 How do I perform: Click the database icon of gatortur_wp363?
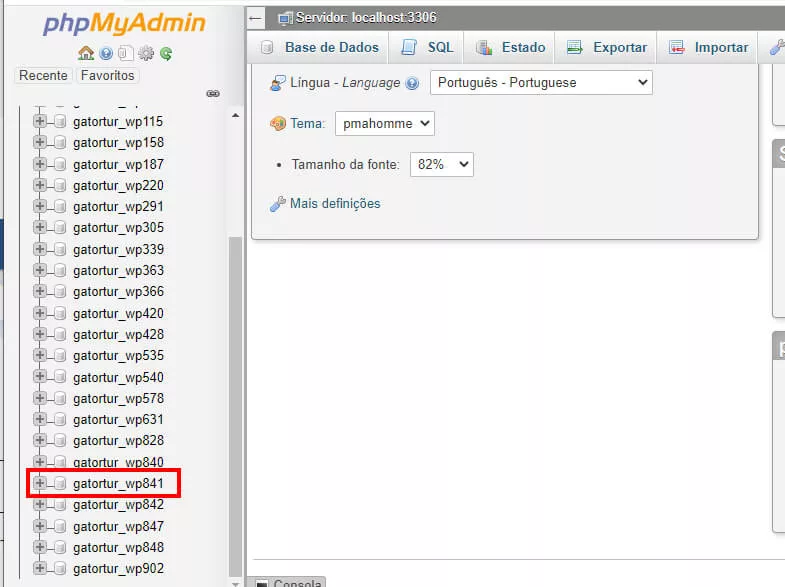[x=60, y=270]
